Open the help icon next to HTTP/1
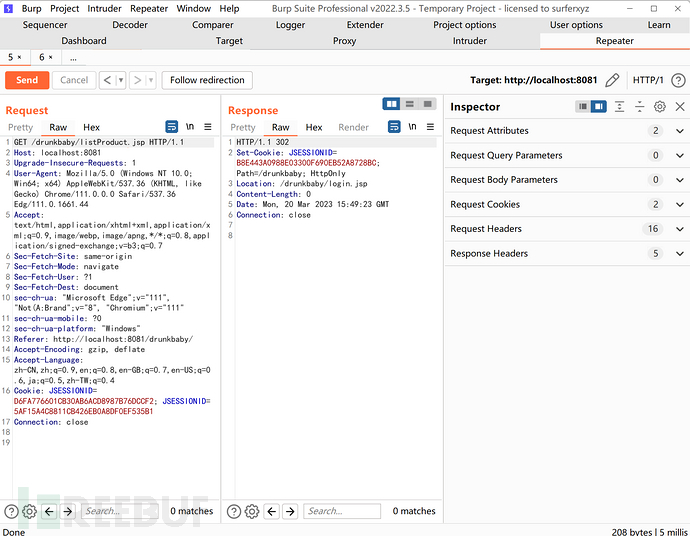 [x=678, y=80]
